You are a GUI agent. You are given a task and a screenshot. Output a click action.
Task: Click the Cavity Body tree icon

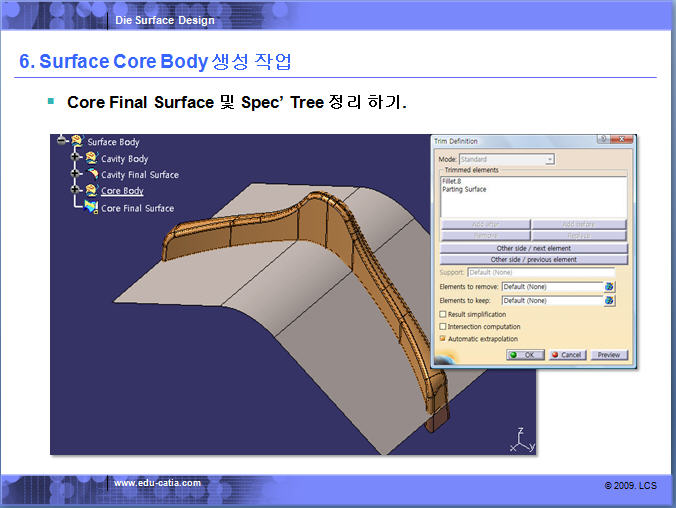(91, 158)
